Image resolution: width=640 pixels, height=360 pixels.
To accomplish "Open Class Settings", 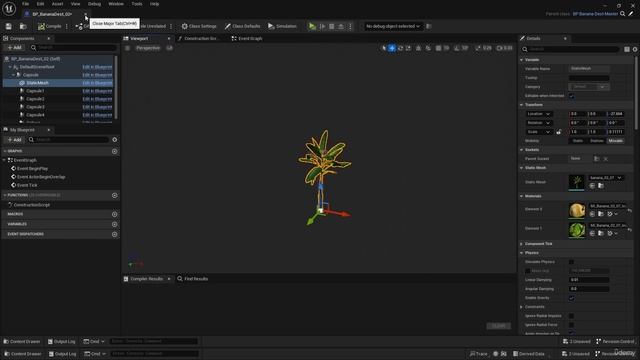I will pyautogui.click(x=199, y=26).
